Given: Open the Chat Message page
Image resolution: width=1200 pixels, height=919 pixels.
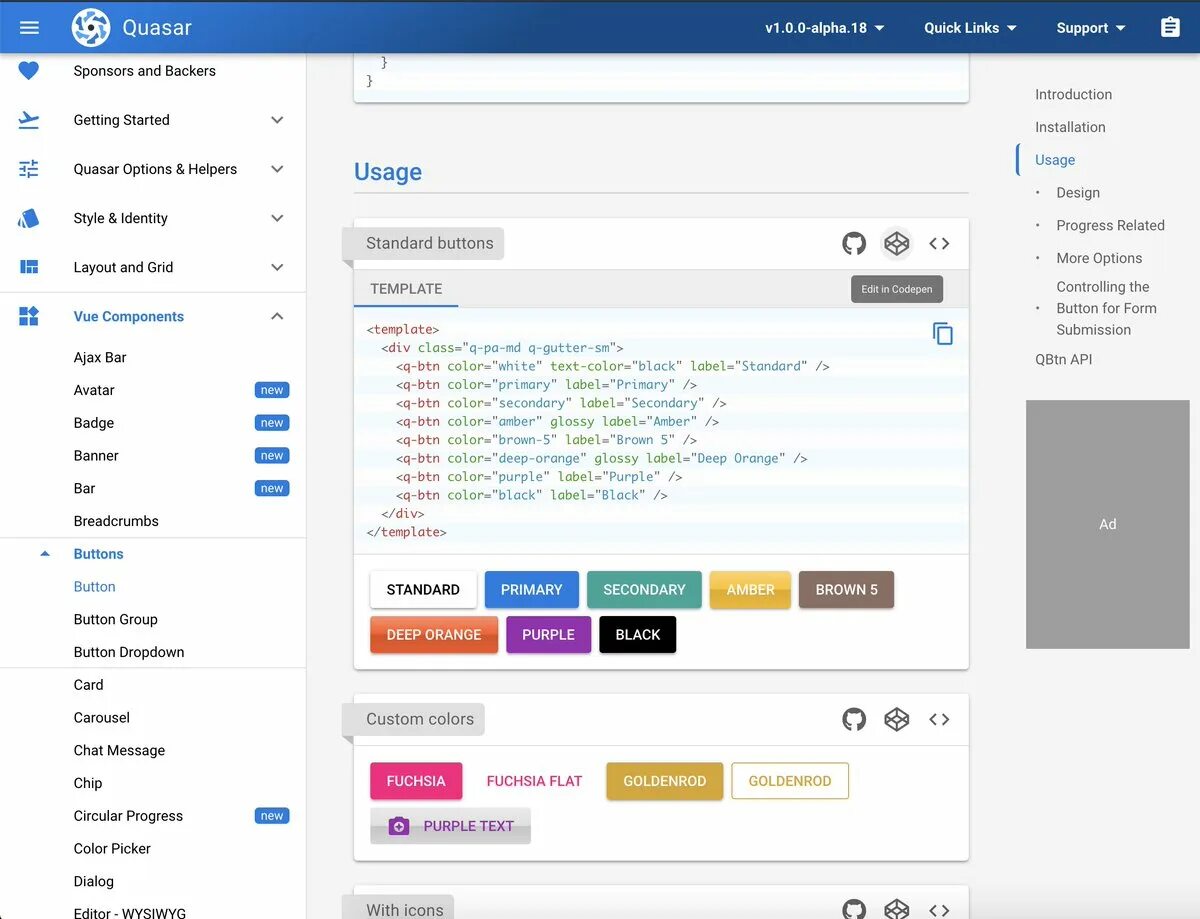Looking at the screenshot, I should point(119,750).
